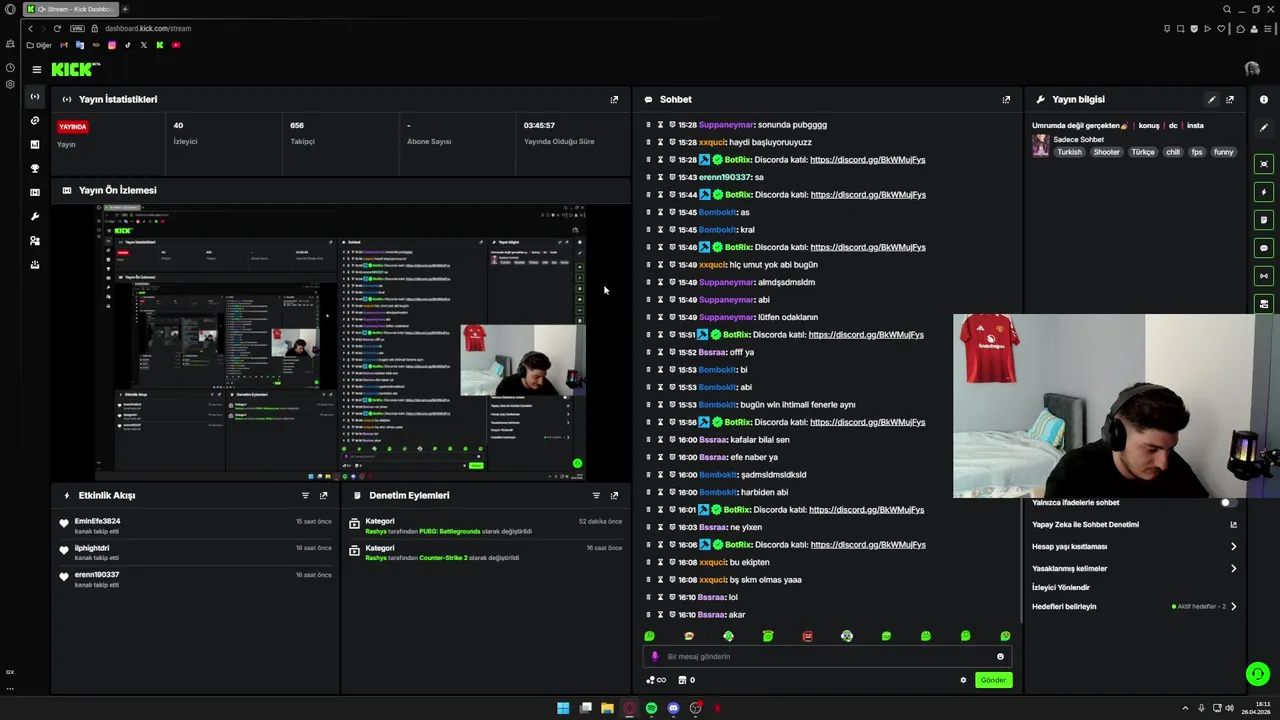The height and width of the screenshot is (720, 1280).
Task: Open the media clips icon in sidebar
Action: 35,192
